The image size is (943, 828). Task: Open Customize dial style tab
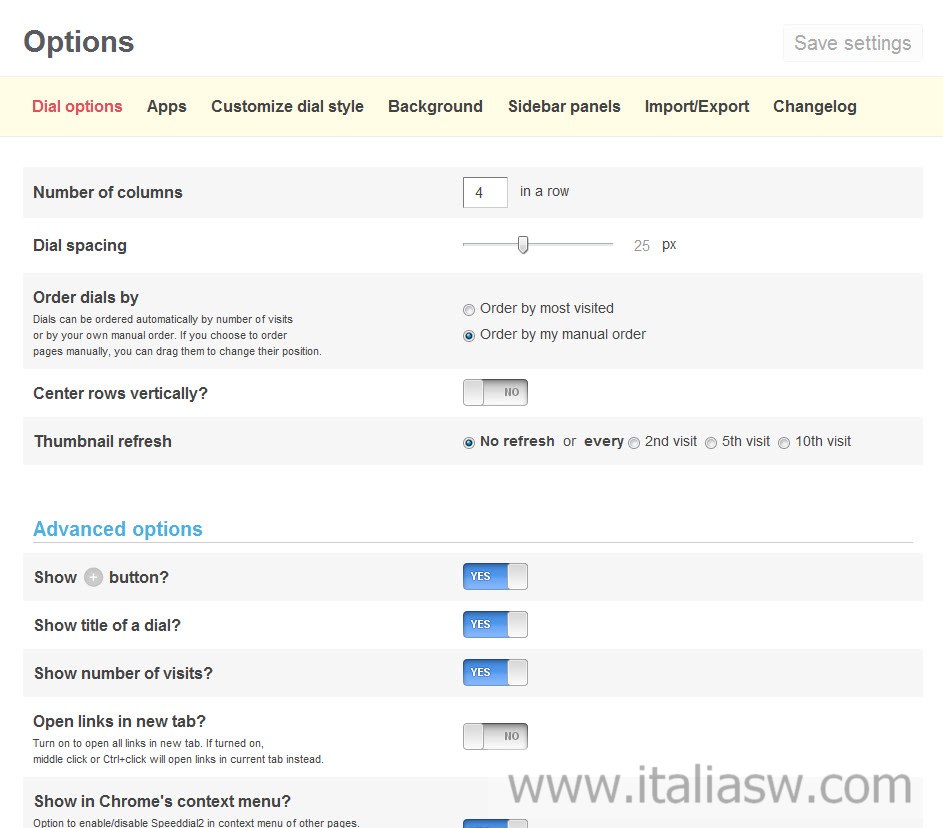coord(287,106)
